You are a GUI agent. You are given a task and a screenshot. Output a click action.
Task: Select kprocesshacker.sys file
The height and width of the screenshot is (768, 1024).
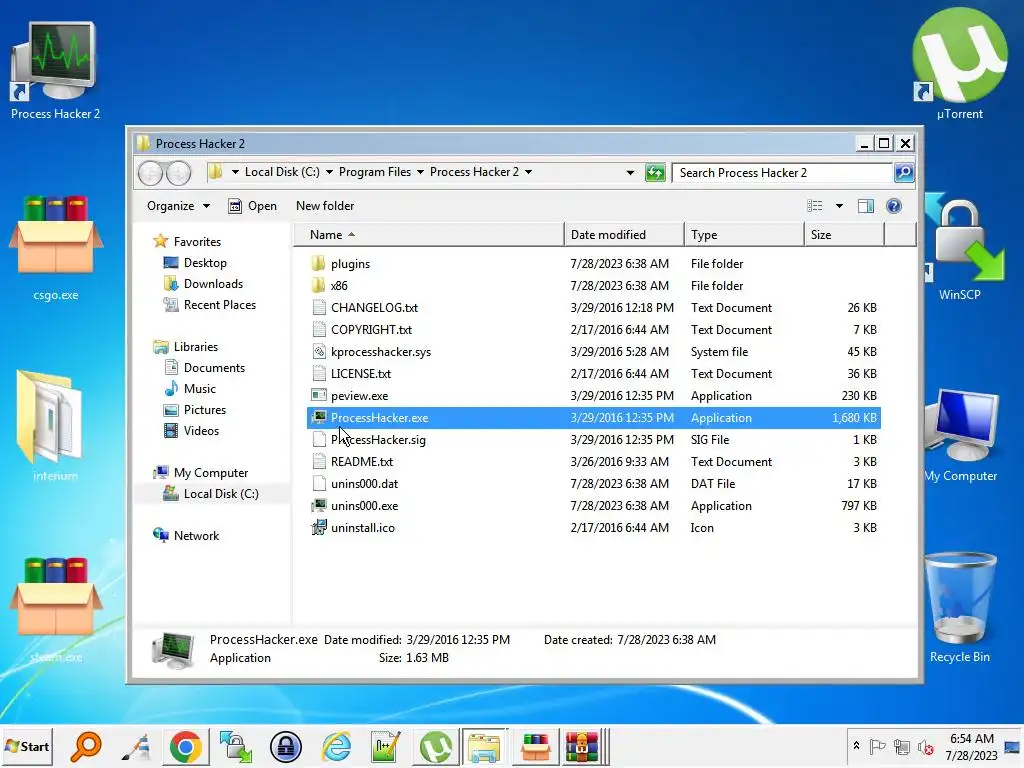click(594, 352)
